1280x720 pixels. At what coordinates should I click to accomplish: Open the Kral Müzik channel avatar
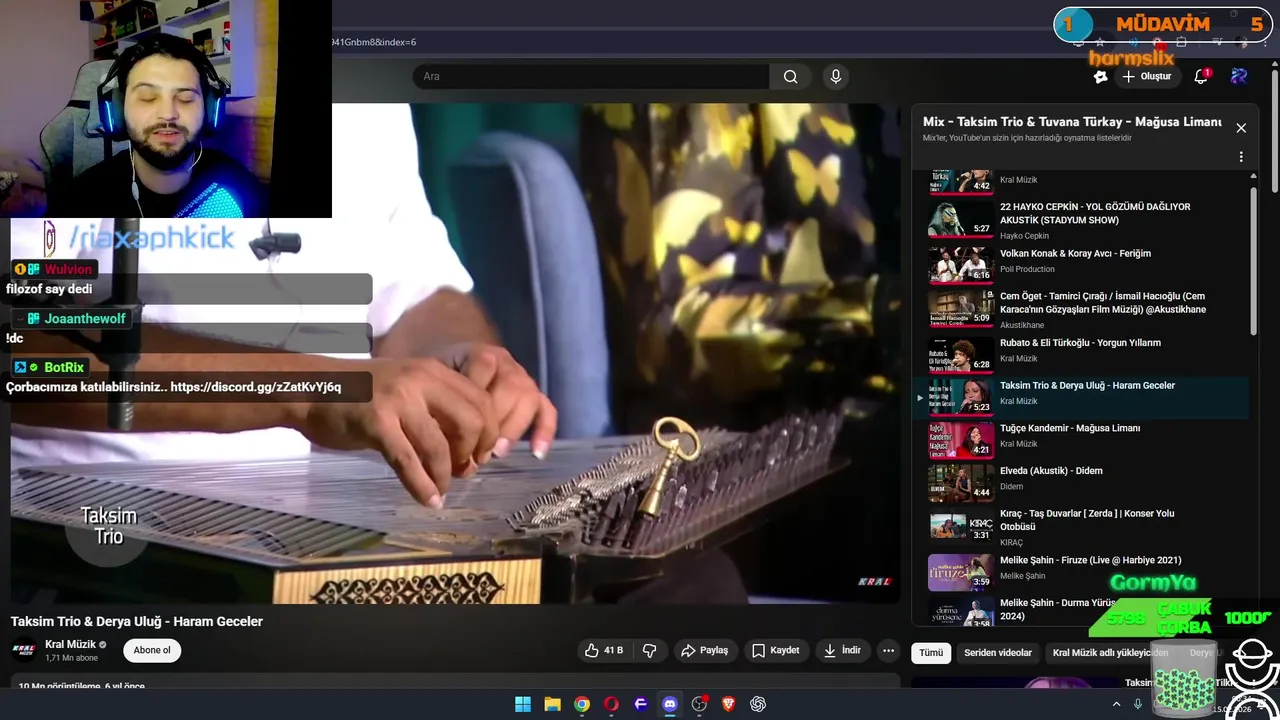pyautogui.click(x=24, y=650)
